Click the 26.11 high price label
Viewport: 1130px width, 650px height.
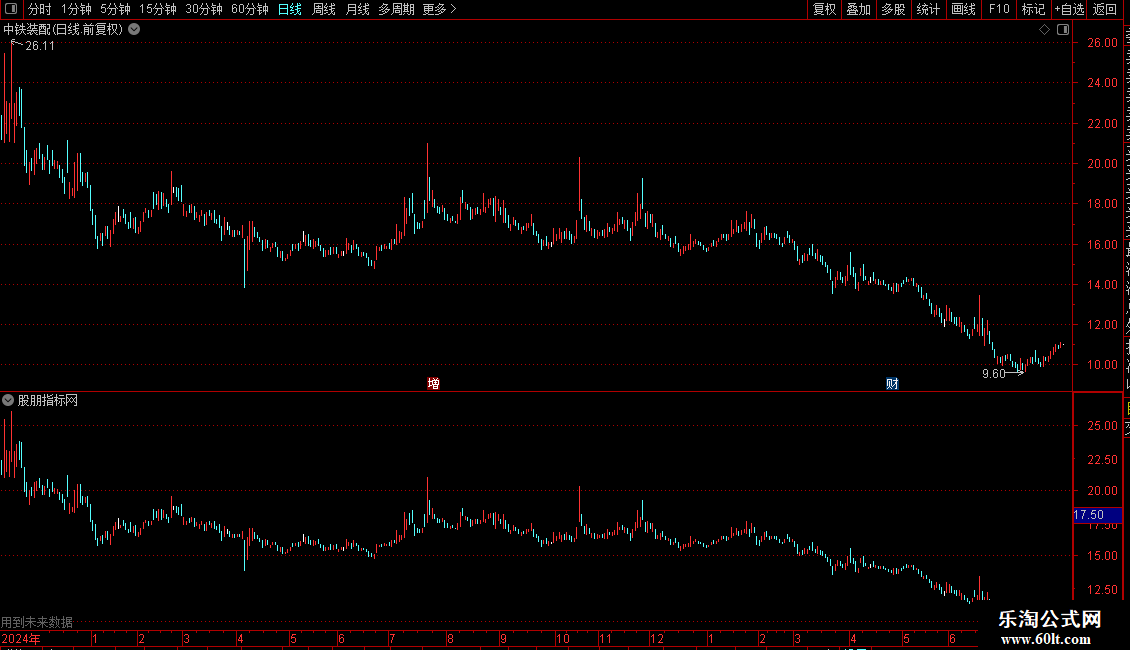pos(40,45)
